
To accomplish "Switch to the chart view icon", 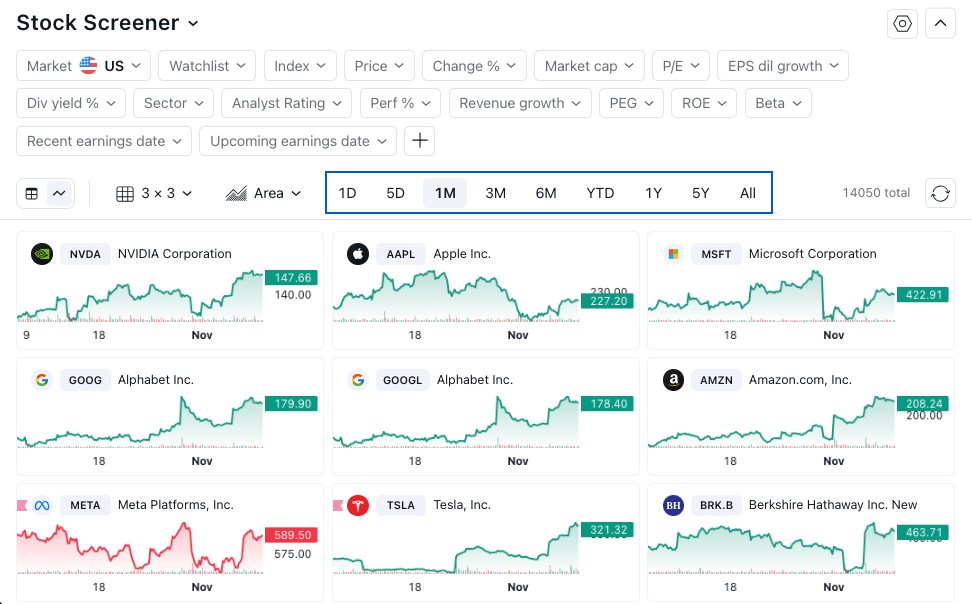I will click(x=59, y=193).
